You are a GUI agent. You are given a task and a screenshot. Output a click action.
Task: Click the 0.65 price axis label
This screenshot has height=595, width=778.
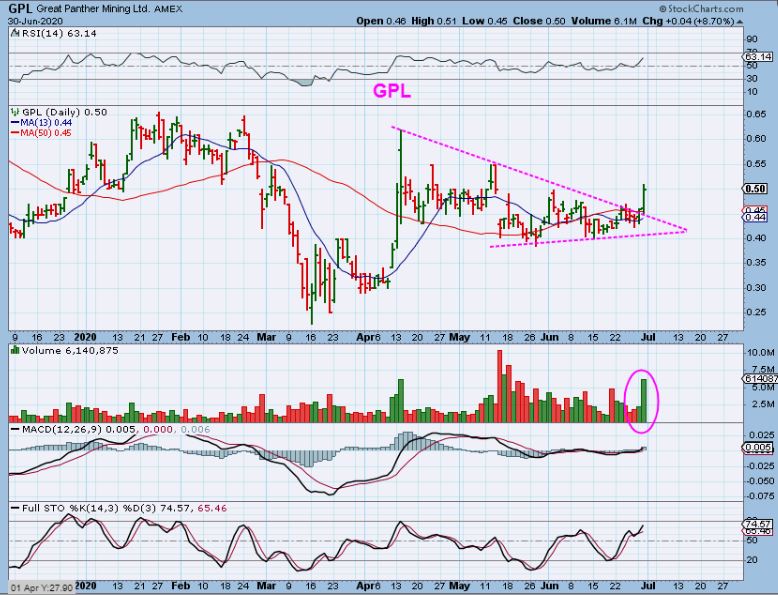756,114
